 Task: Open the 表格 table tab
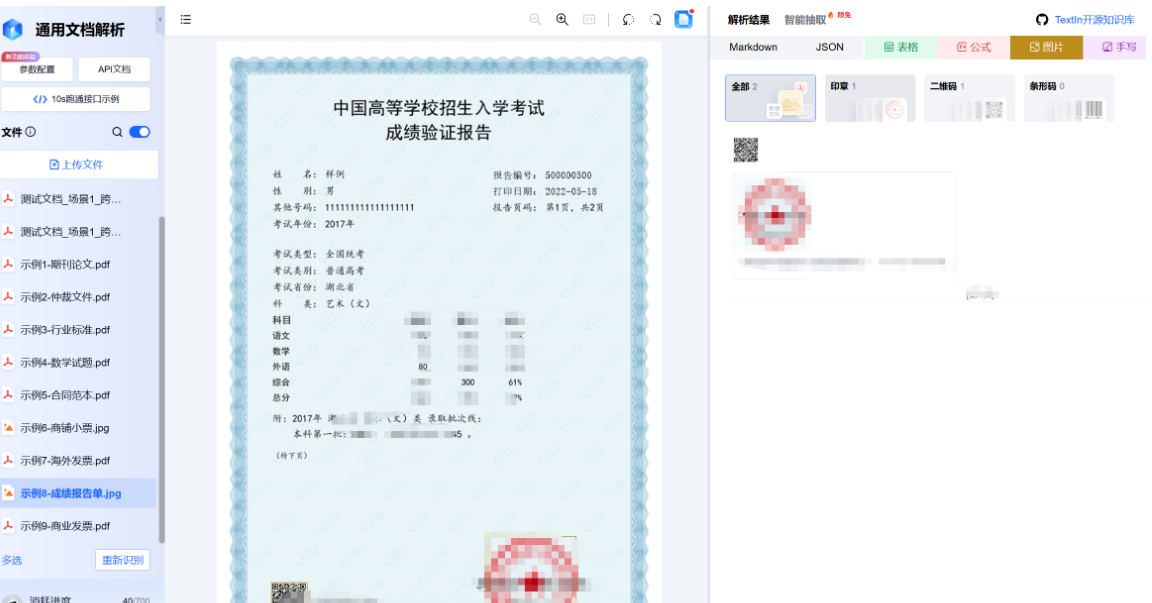pyautogui.click(x=901, y=47)
